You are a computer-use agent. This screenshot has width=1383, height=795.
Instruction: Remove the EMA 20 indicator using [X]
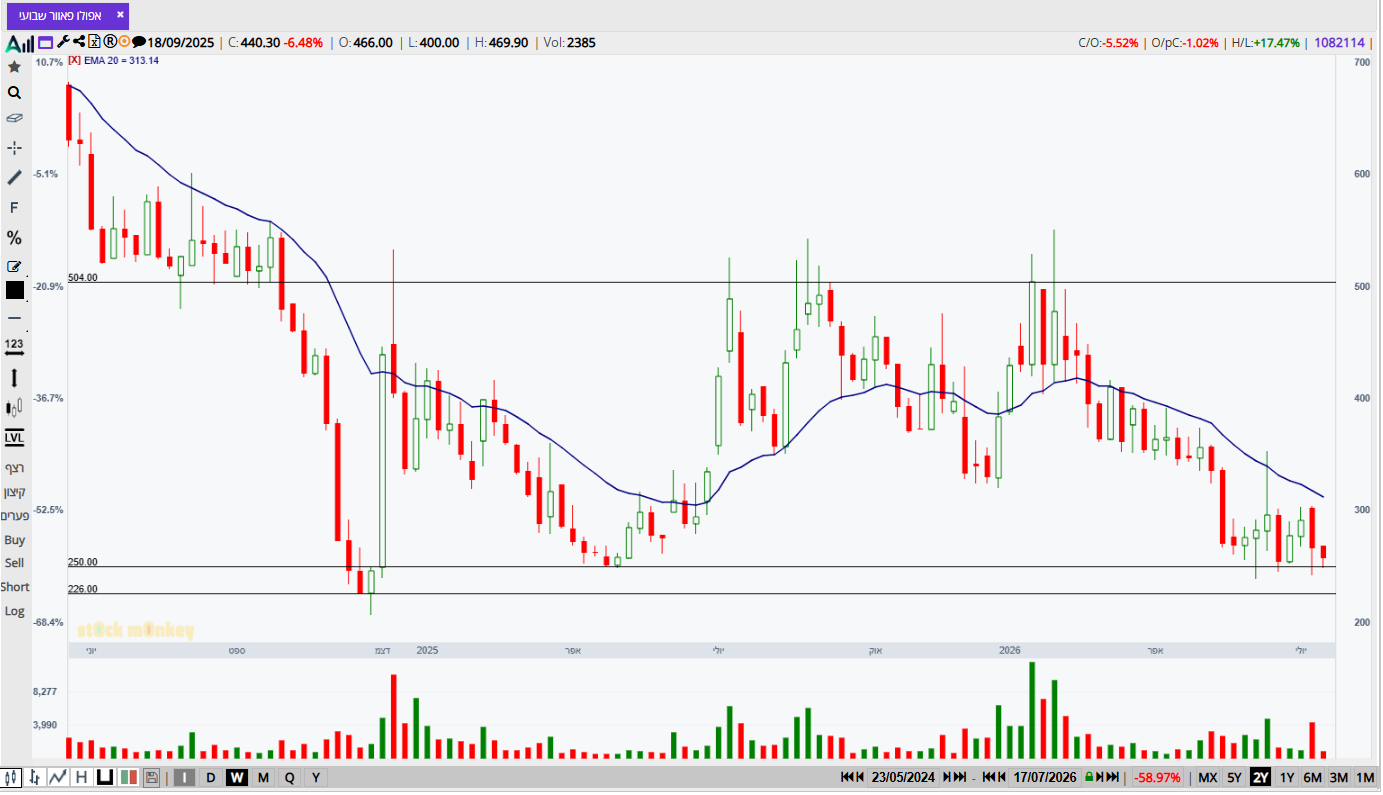74,60
